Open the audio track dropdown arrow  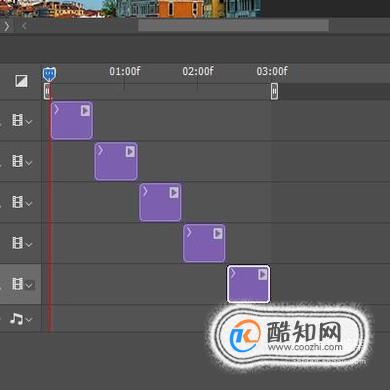tap(29, 320)
